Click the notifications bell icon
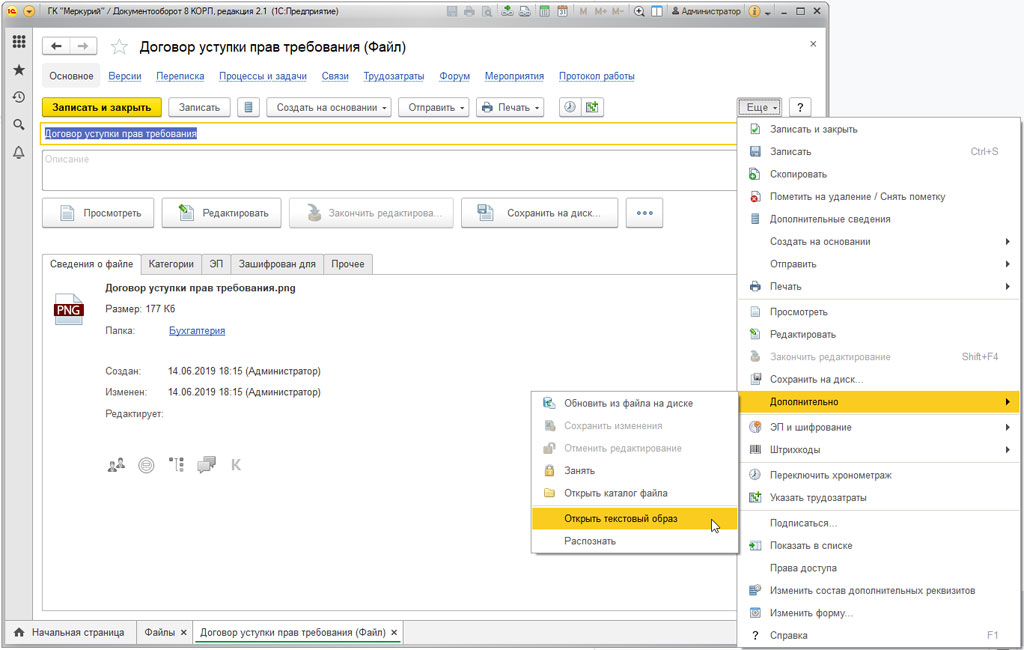The image size is (1024, 650). coord(18,152)
